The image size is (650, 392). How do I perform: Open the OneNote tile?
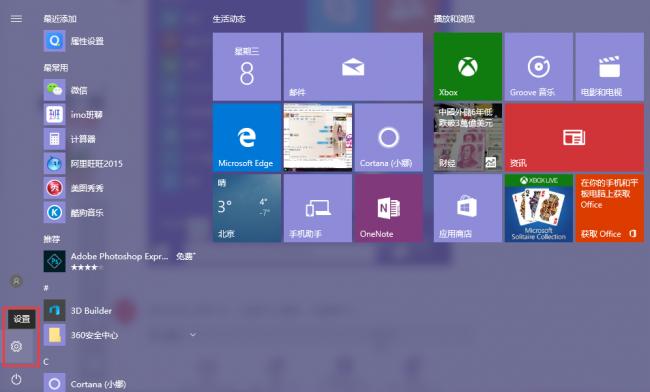[x=388, y=208]
